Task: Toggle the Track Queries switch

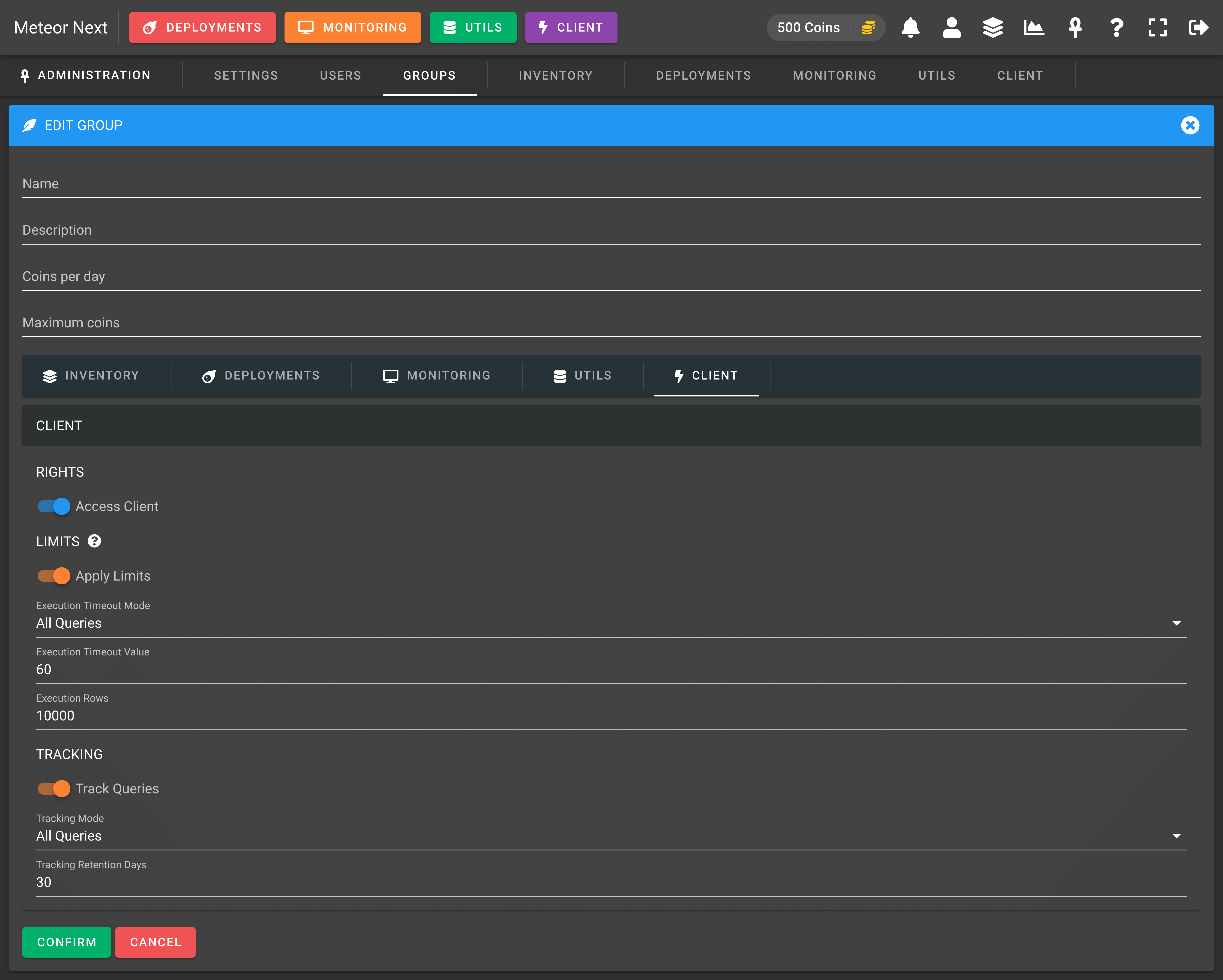Action: click(x=54, y=789)
